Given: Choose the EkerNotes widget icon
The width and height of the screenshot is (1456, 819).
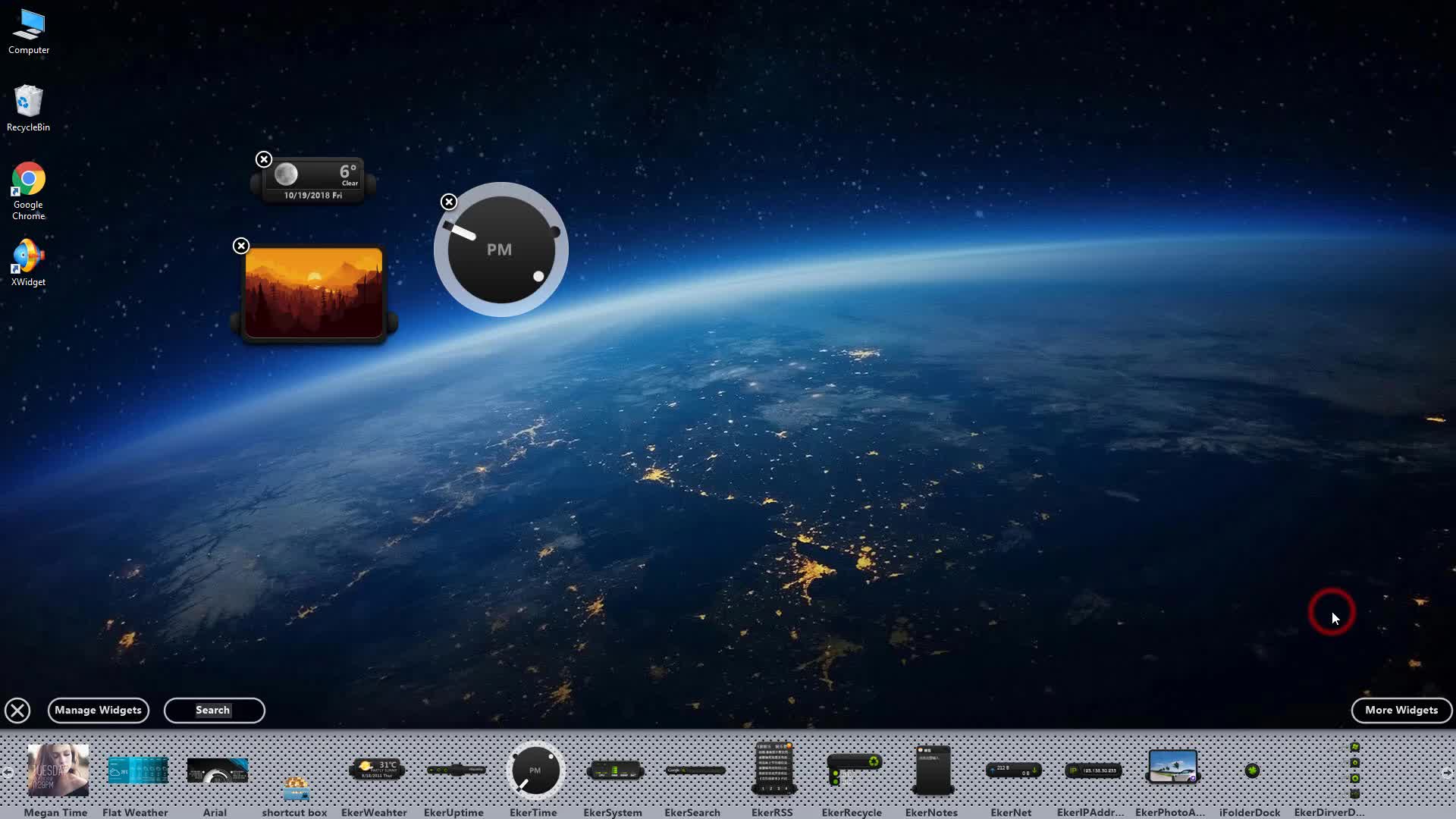Looking at the screenshot, I should click(x=933, y=770).
